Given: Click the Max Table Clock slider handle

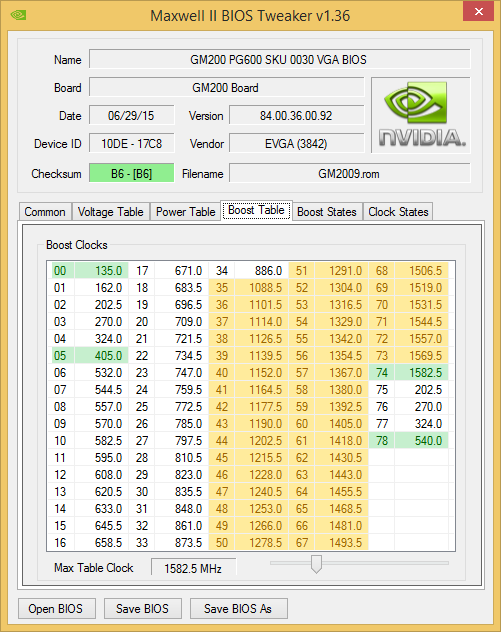Looking at the screenshot, I should 316,563.
